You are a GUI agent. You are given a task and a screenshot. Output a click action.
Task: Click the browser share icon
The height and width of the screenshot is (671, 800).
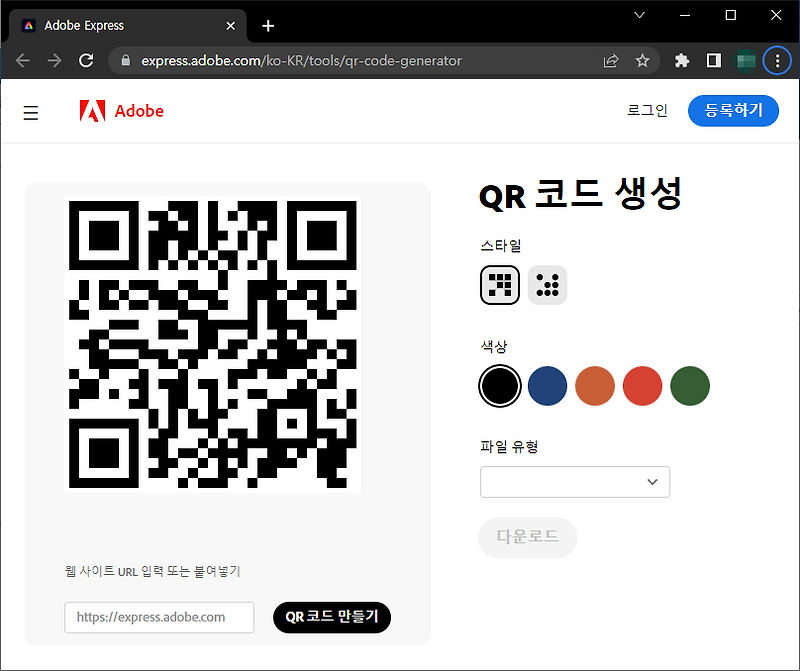point(611,60)
